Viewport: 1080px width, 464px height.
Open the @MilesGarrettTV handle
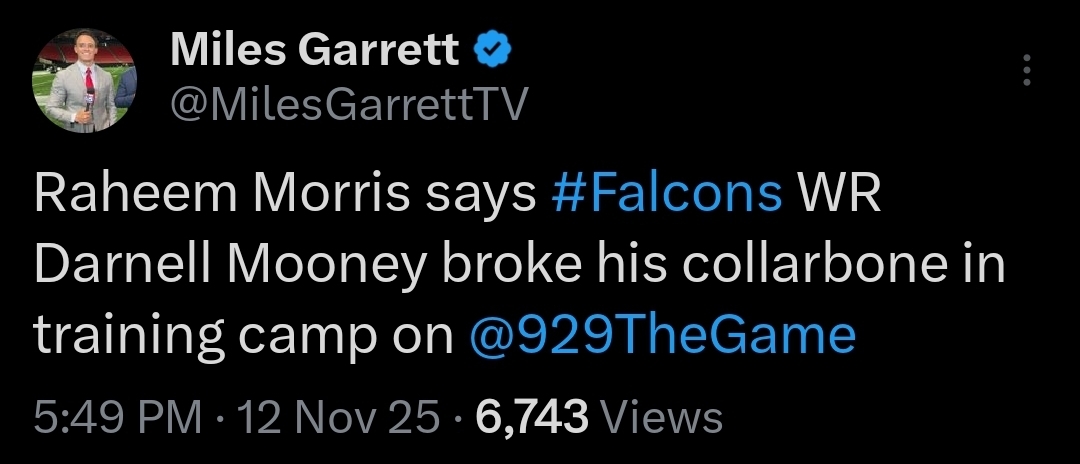[x=347, y=102]
